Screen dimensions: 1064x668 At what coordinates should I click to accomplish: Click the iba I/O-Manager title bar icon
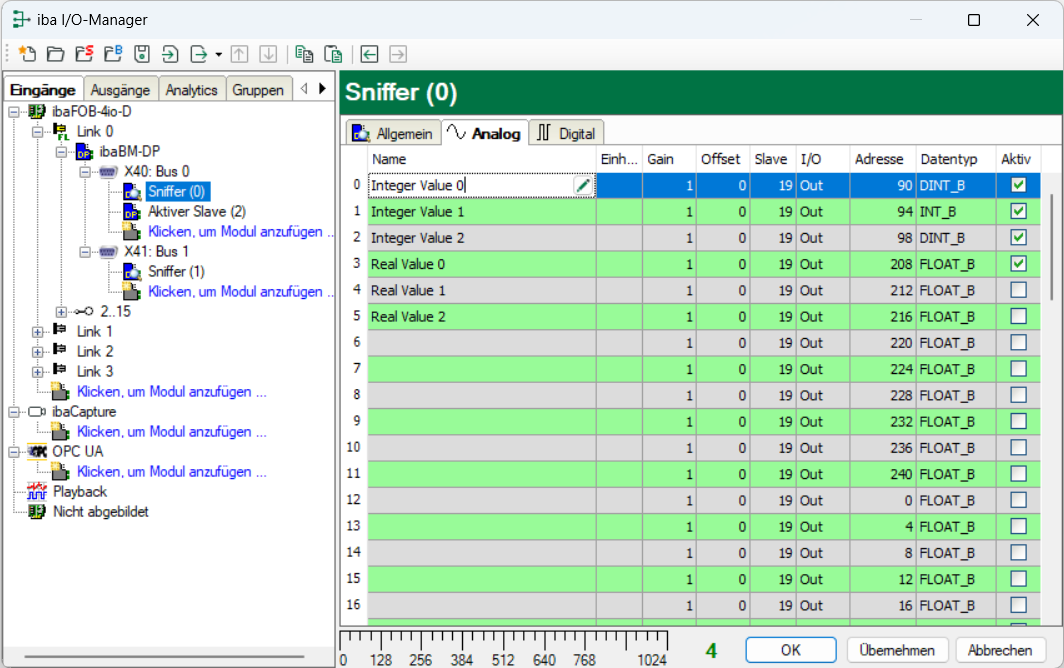click(x=21, y=20)
